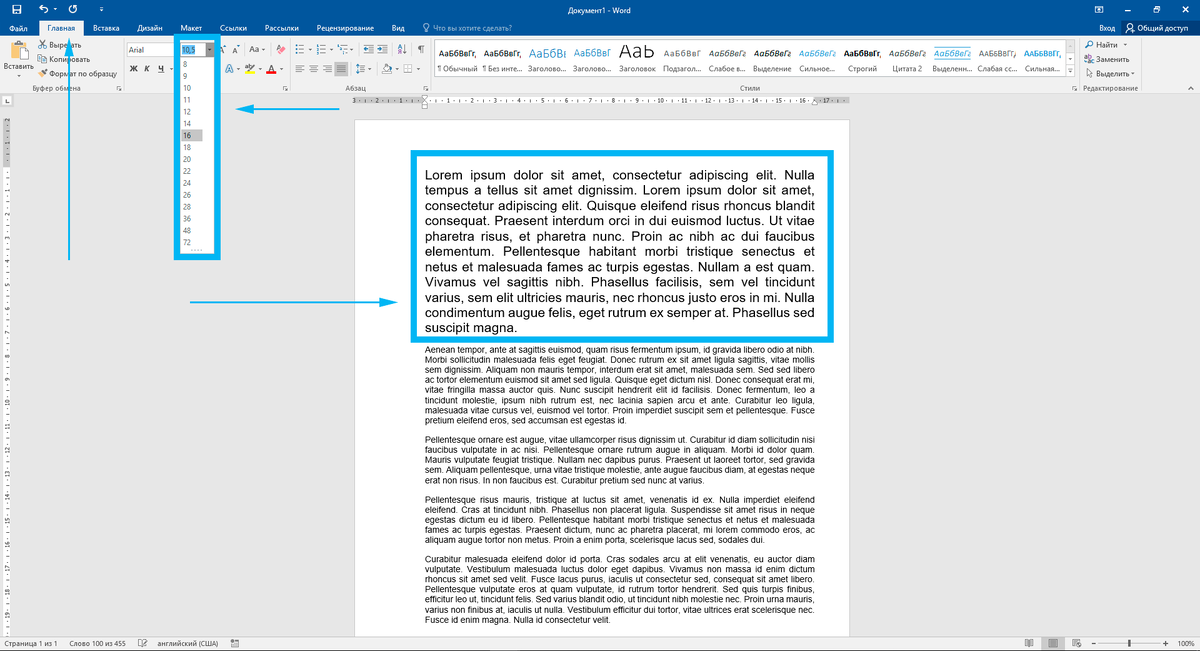The image size is (1200, 651).
Task: Apply the Строгий style
Action: (860, 59)
